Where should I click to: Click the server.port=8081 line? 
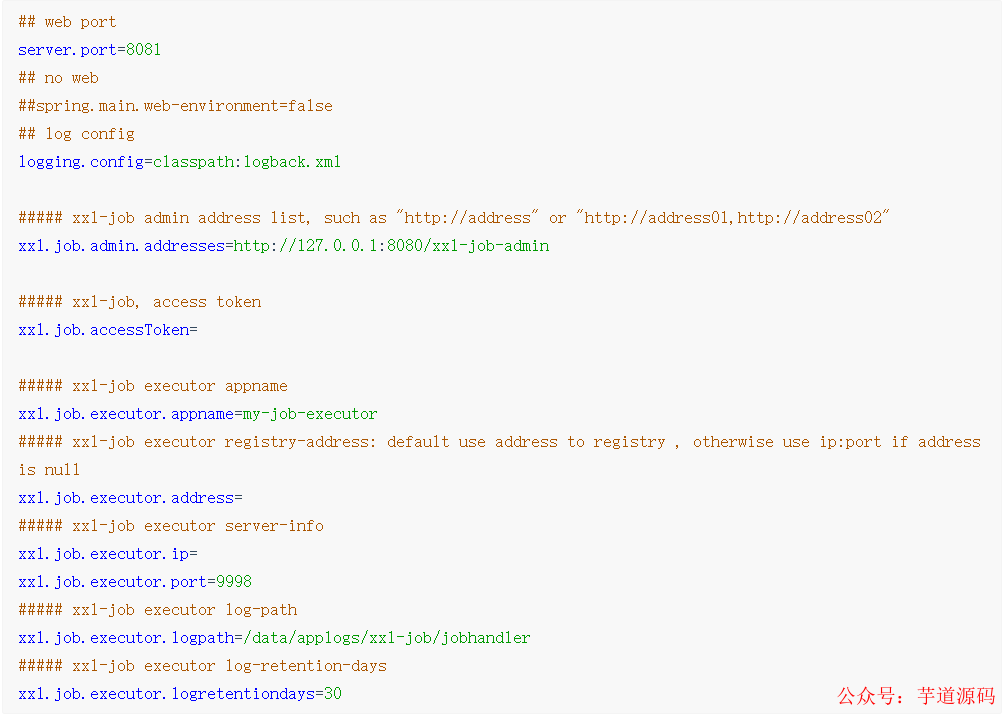click(89, 50)
